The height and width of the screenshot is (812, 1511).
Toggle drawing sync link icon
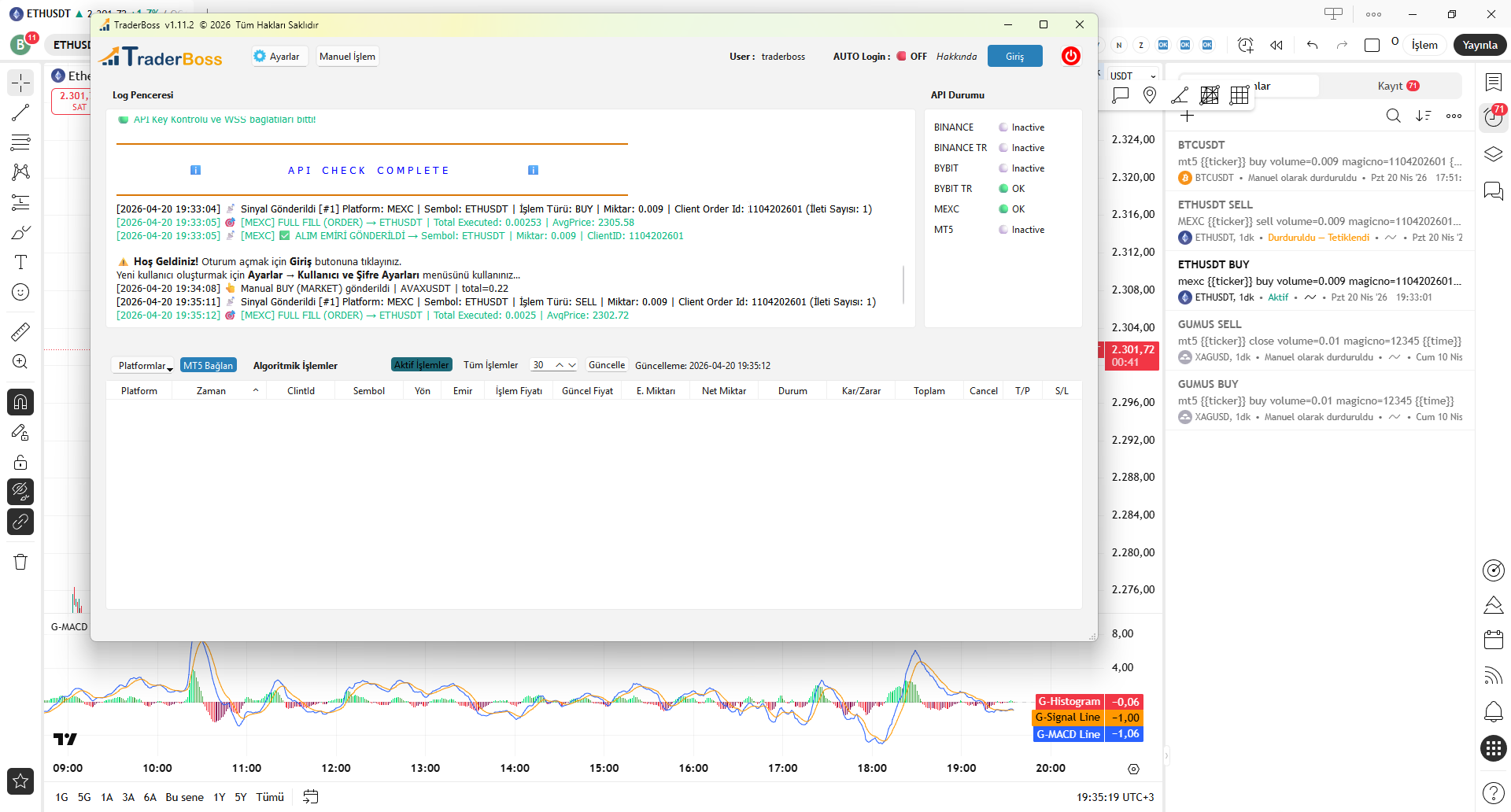click(20, 522)
